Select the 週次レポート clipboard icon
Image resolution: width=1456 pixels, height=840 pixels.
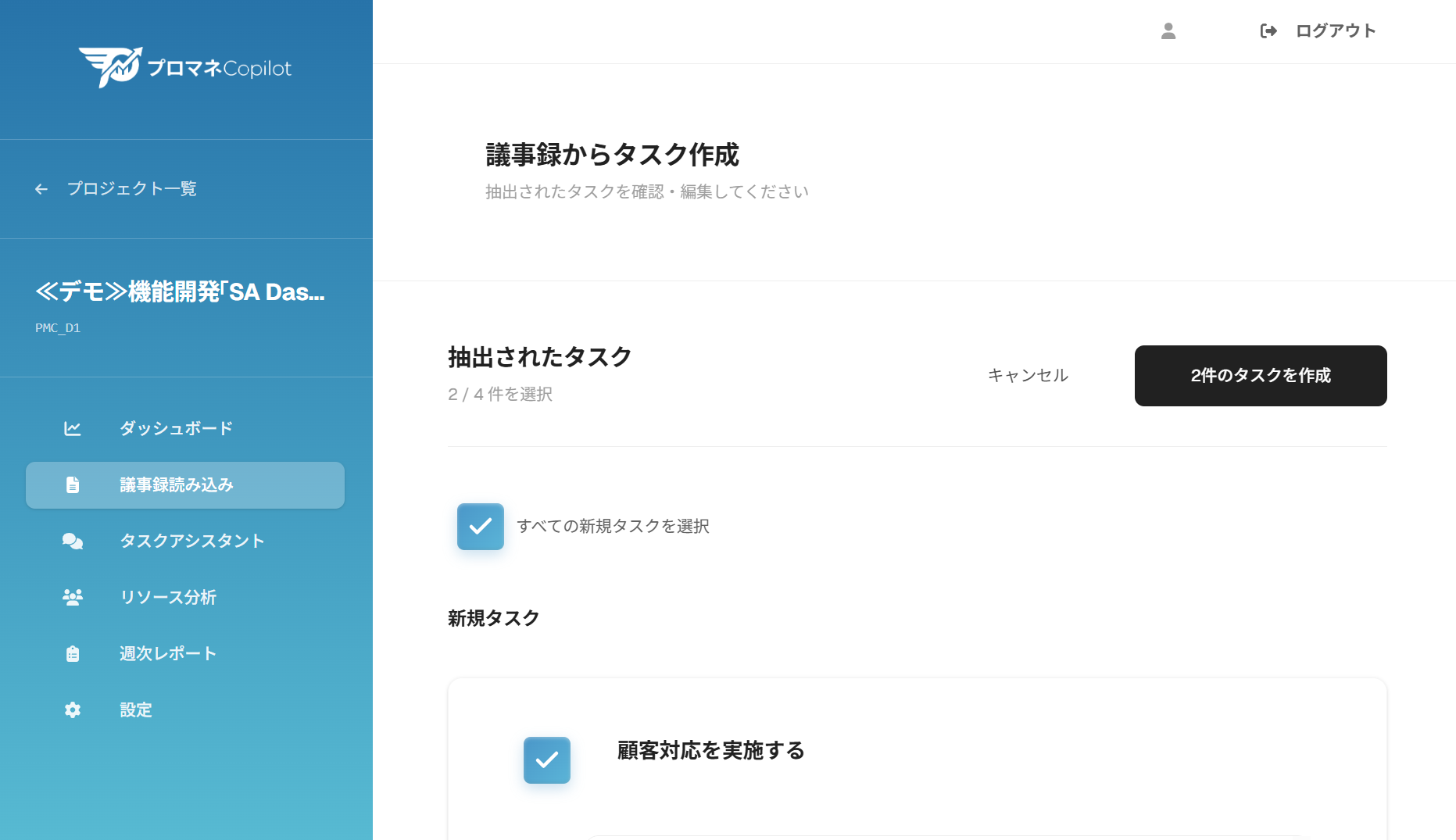[x=72, y=653]
